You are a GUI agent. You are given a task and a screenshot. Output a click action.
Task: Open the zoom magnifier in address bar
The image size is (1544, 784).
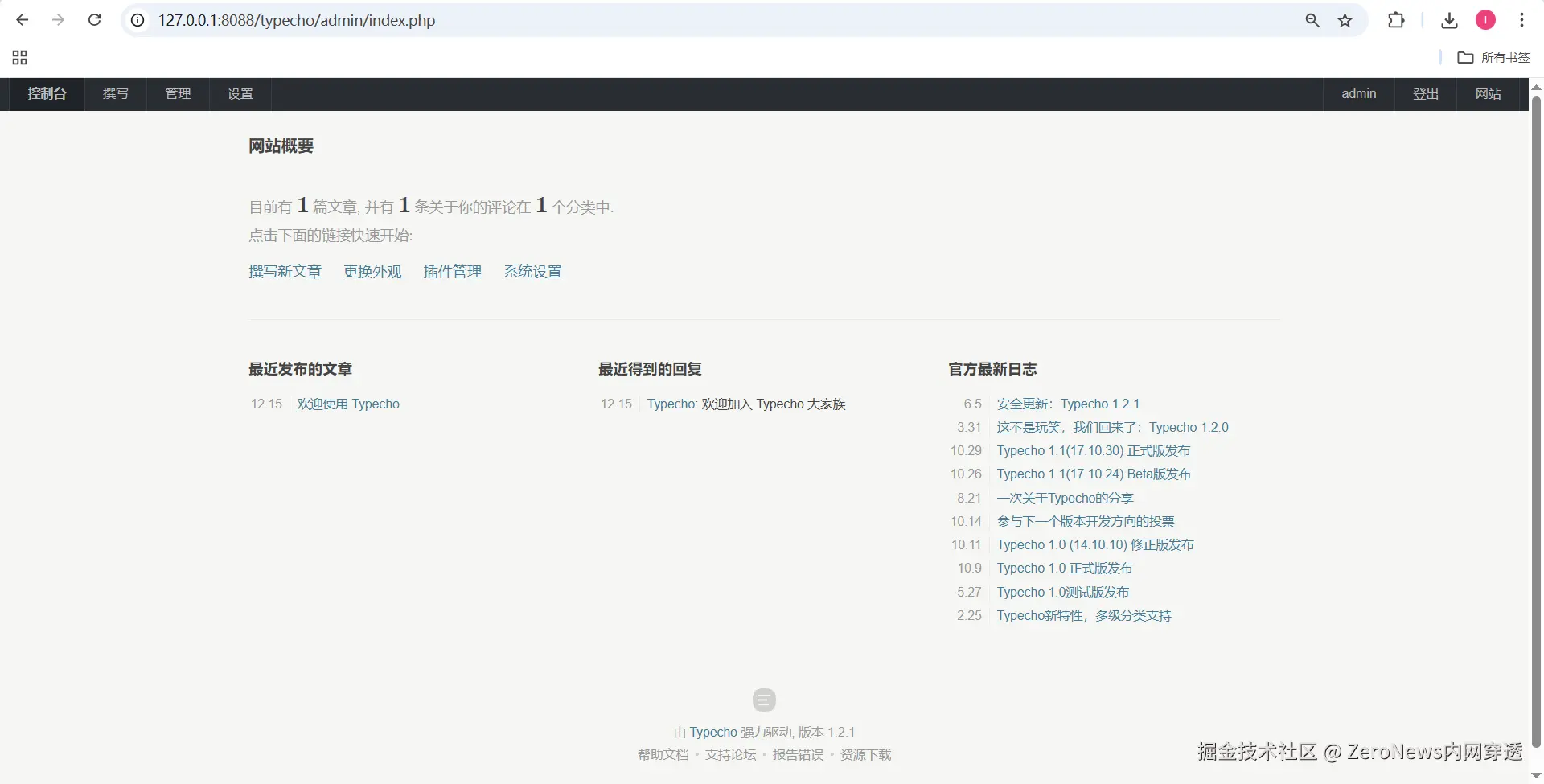[1312, 20]
